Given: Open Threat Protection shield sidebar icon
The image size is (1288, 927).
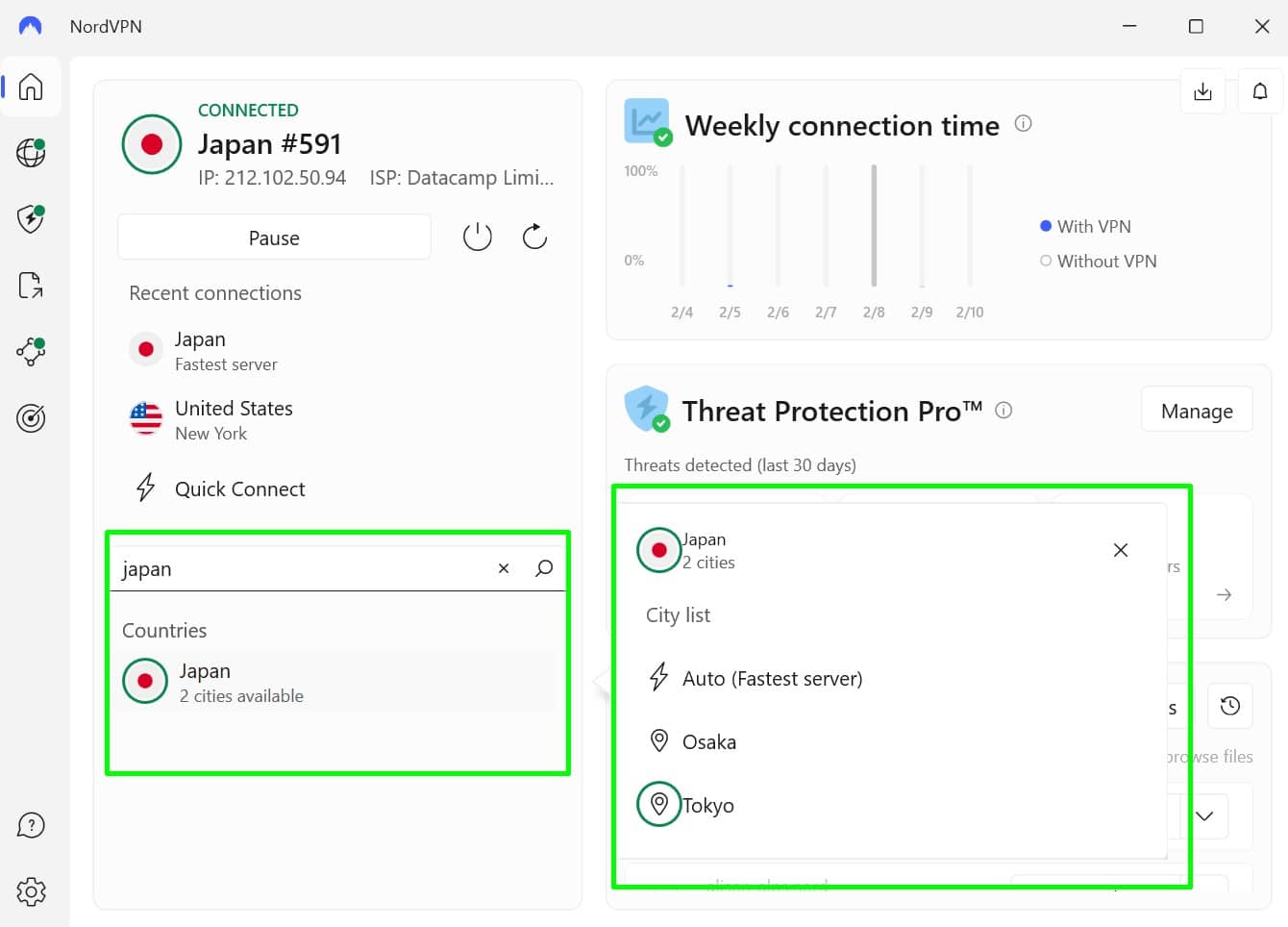Looking at the screenshot, I should (x=31, y=218).
